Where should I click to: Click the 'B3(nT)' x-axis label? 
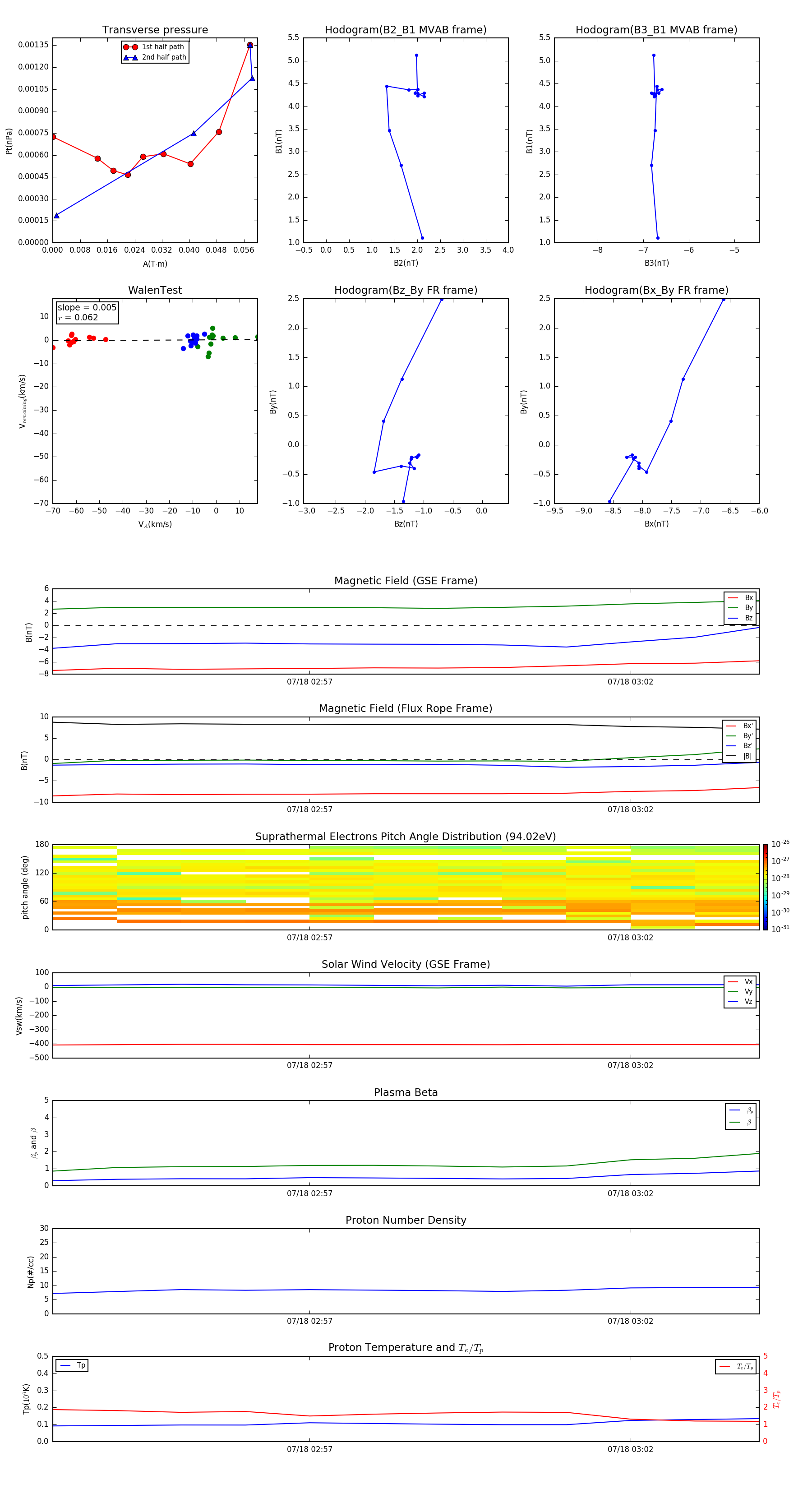(656, 263)
